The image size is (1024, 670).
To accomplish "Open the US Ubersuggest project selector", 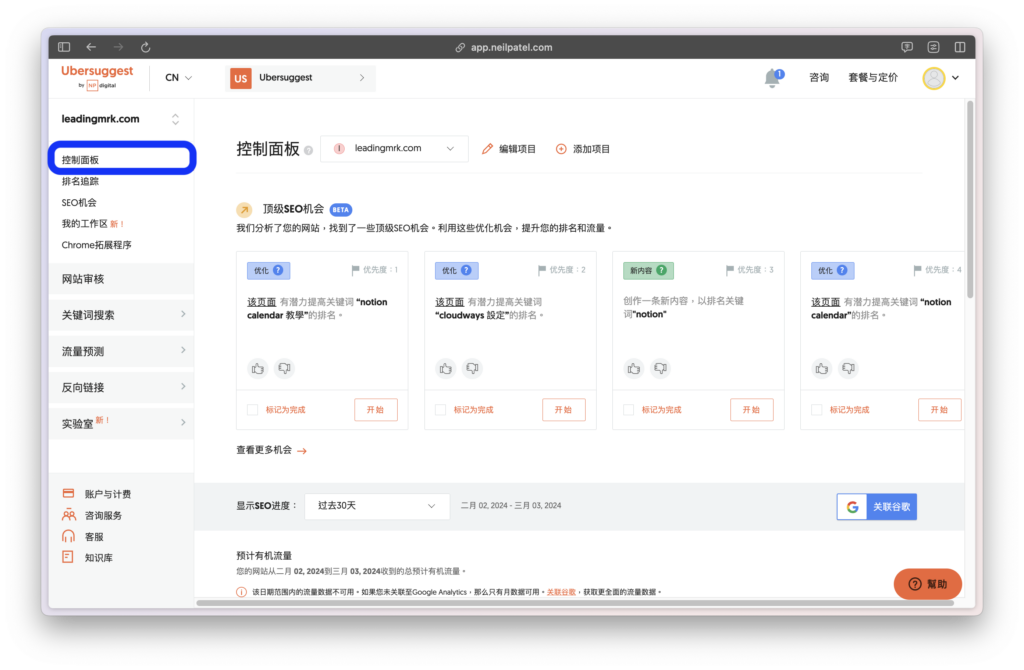I will (x=300, y=78).
